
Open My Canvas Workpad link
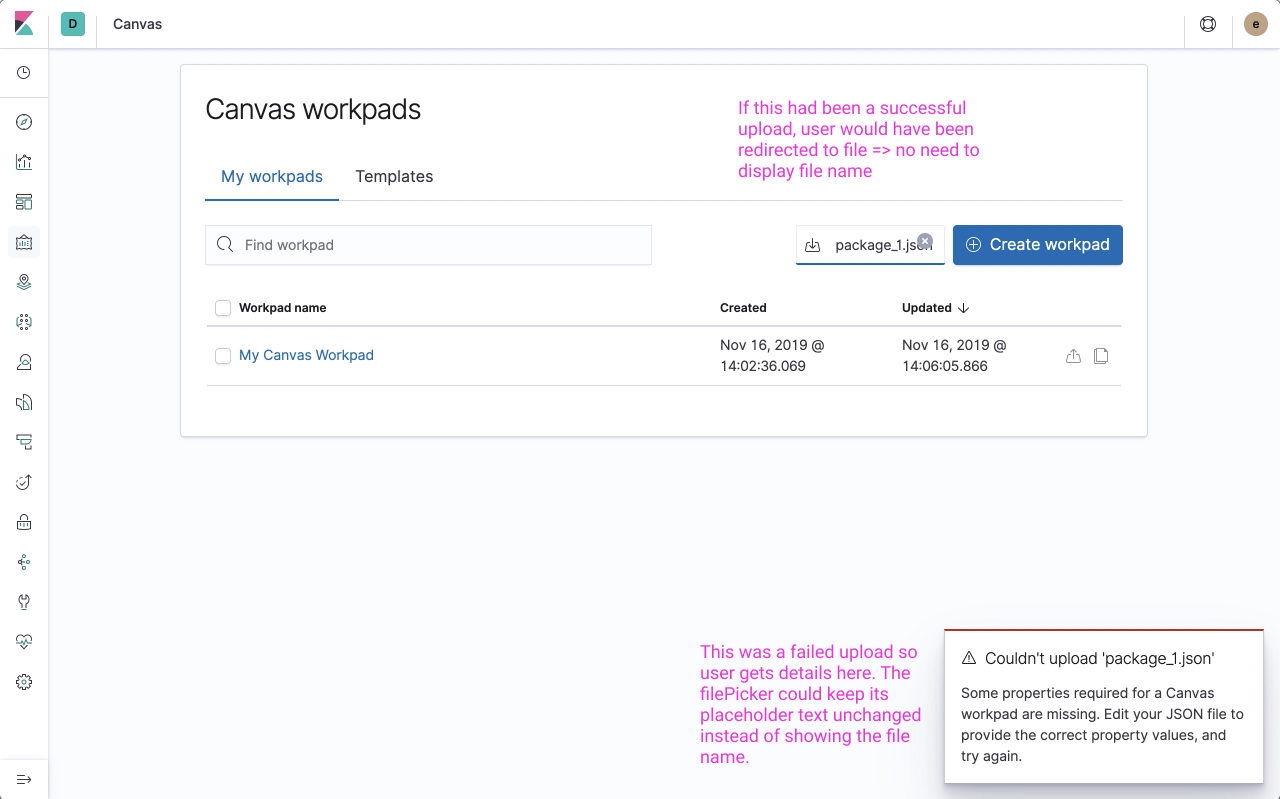306,355
